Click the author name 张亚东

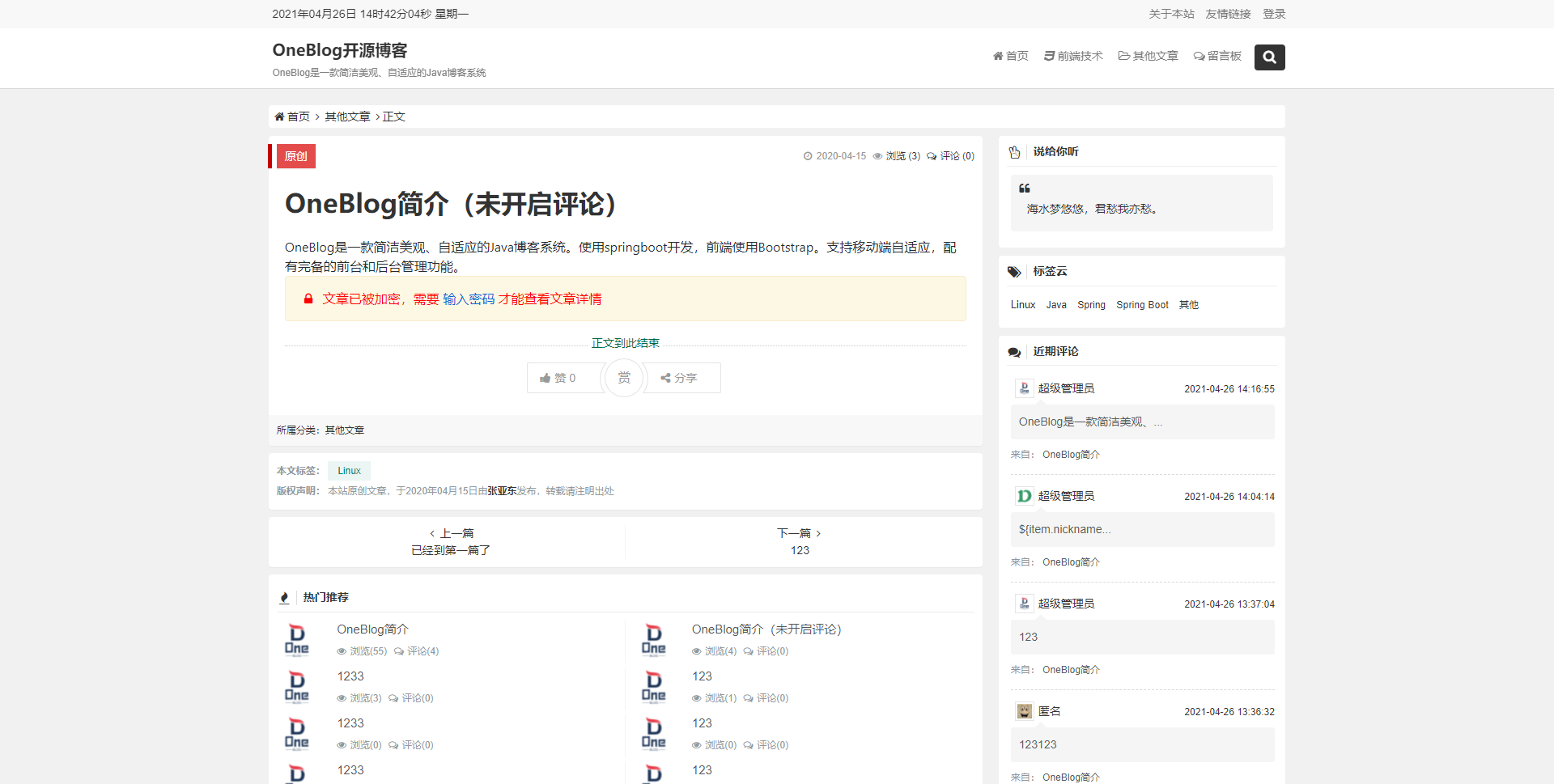(503, 490)
